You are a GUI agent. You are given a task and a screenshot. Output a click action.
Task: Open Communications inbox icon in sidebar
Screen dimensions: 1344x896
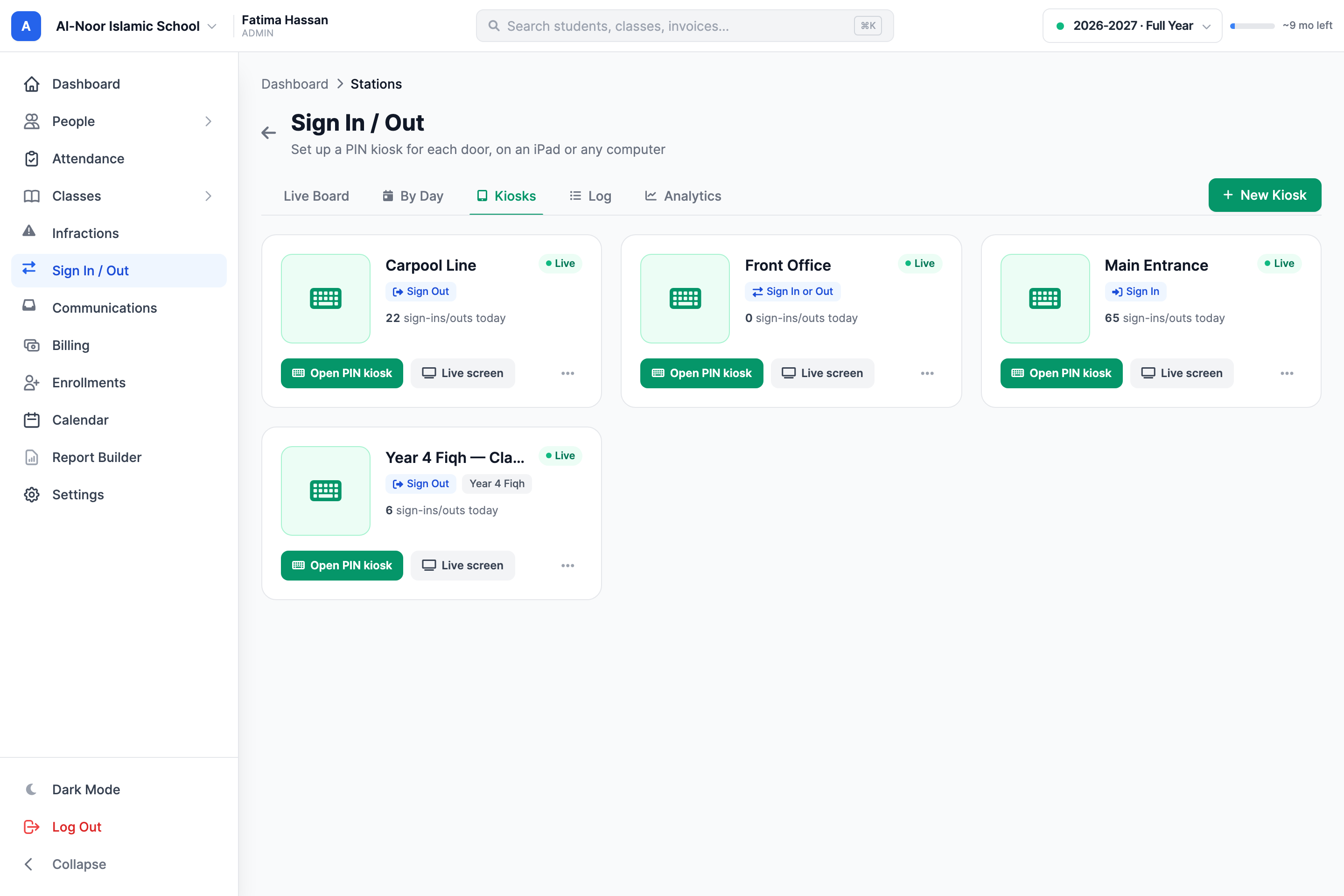click(29, 306)
